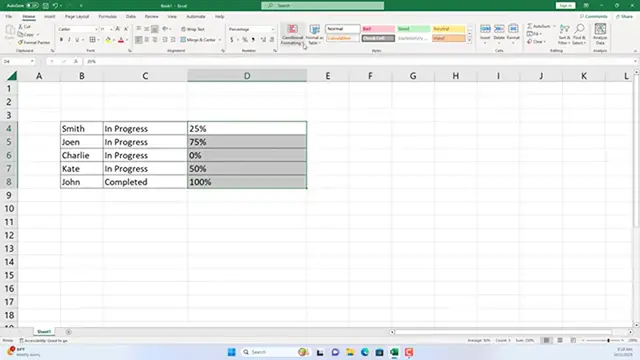Viewport: 640px width, 360px height.
Task: Open the File menu
Action: click(9, 17)
